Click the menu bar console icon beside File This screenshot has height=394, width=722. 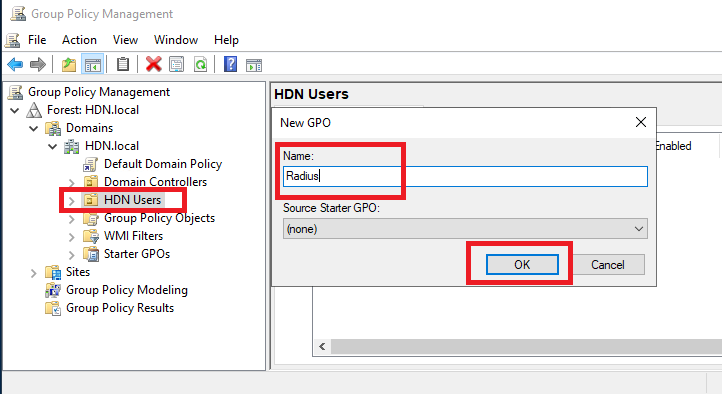coord(12,41)
